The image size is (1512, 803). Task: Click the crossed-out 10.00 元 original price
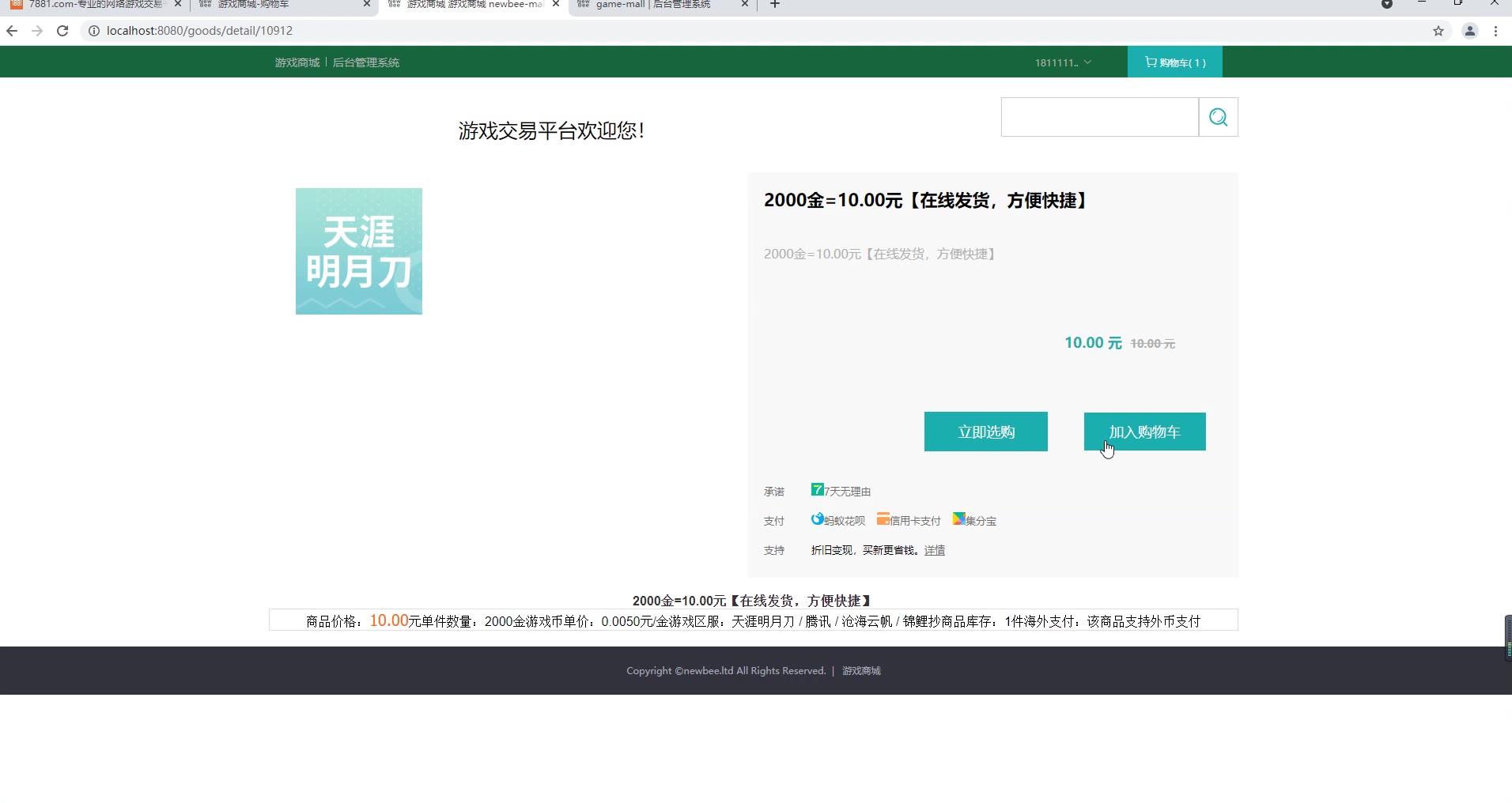(1152, 344)
